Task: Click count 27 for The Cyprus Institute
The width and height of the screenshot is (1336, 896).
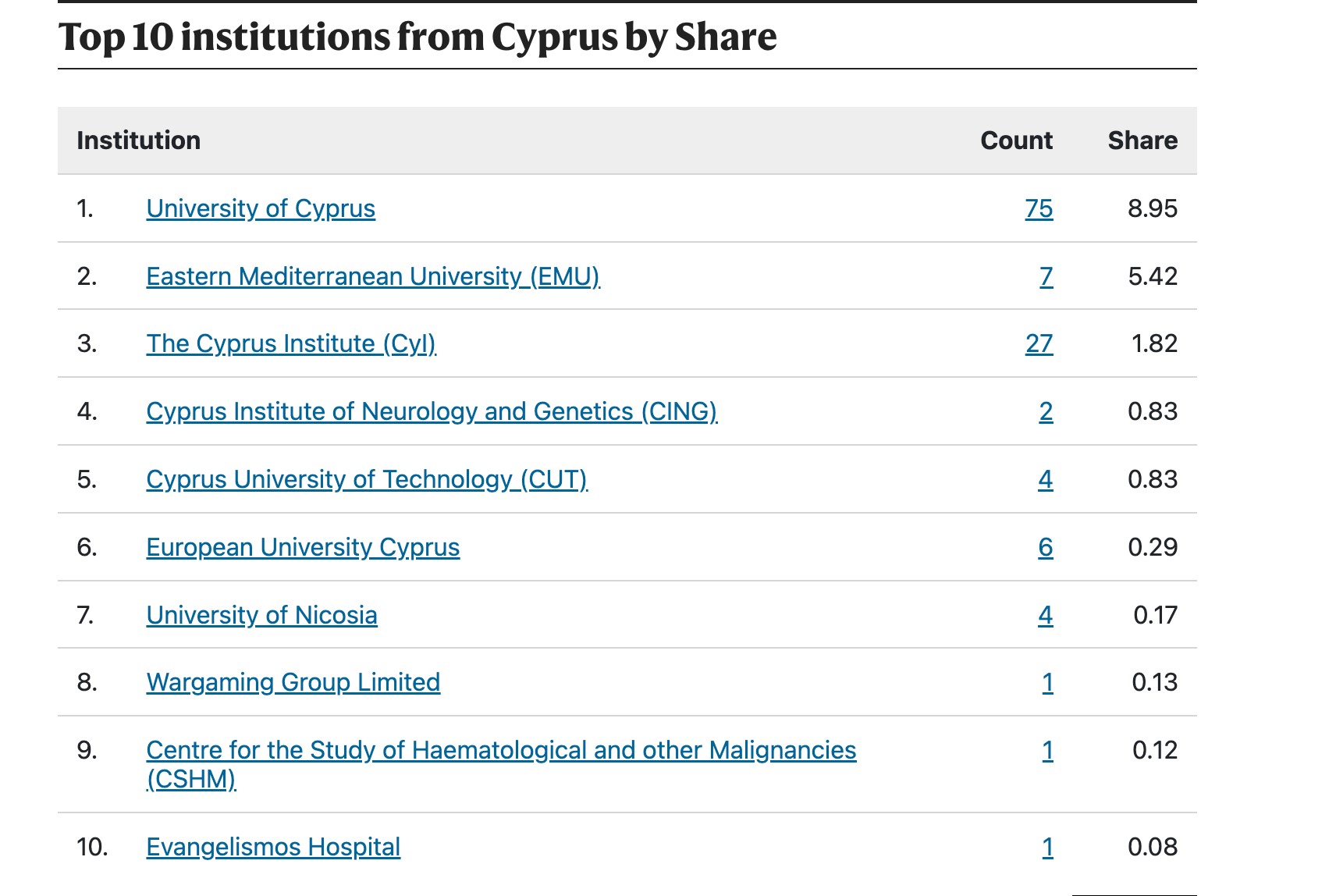Action: pyautogui.click(x=1039, y=343)
